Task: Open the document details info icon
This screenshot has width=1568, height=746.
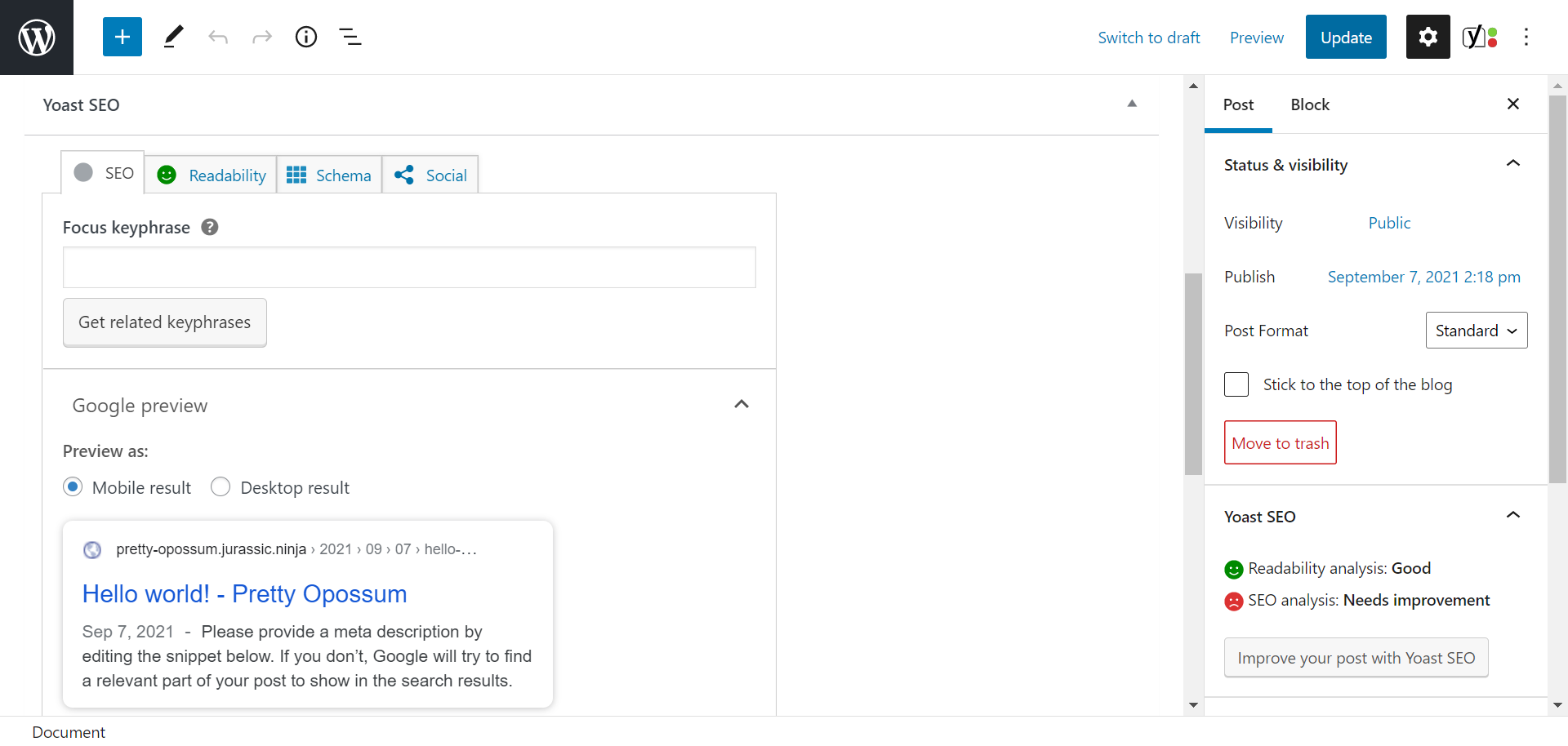Action: [306, 37]
